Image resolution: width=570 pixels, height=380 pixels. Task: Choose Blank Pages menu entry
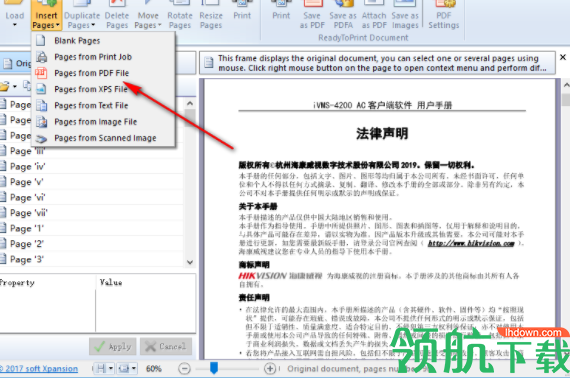coord(103,41)
